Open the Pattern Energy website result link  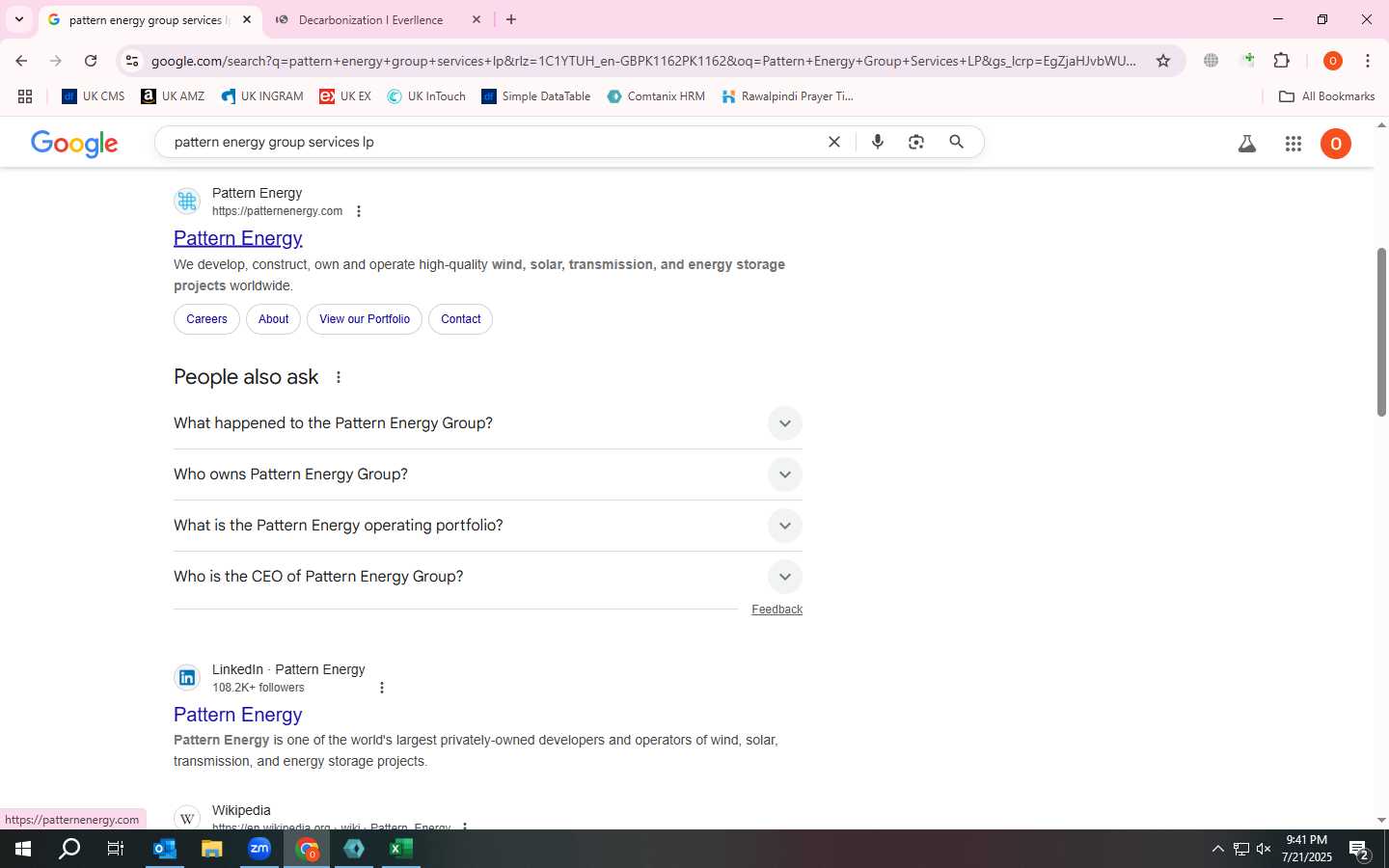pyautogui.click(x=238, y=238)
